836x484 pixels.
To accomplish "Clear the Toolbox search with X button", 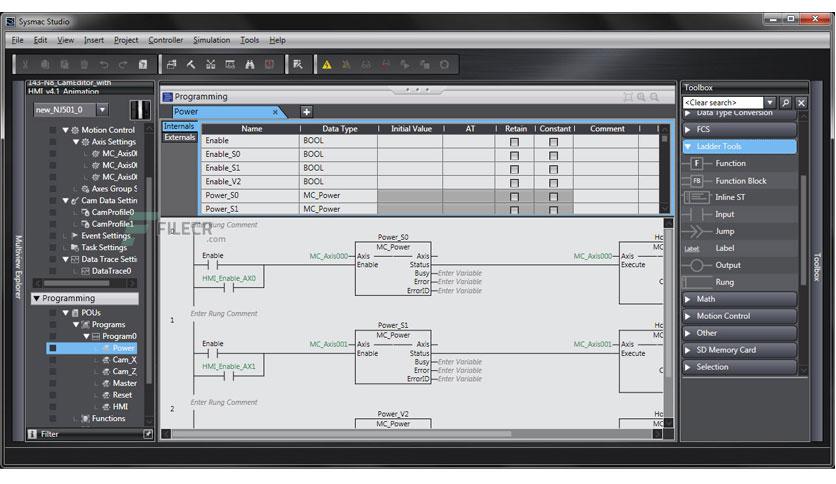I will click(x=801, y=102).
